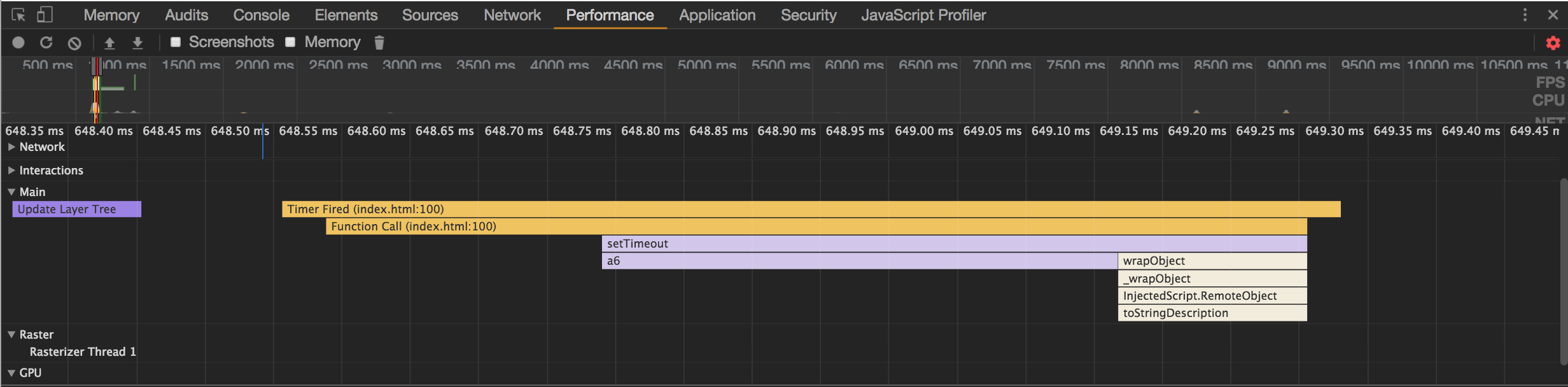The height and width of the screenshot is (387, 1568).
Task: Save the profile with the download arrow
Action: coord(137,43)
